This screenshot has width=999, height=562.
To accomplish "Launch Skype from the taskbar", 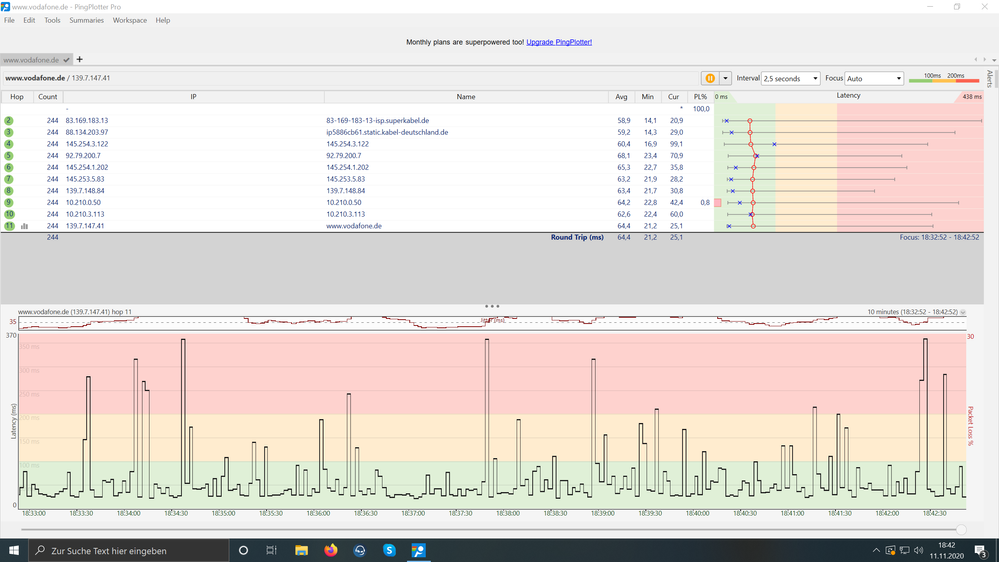I will click(x=389, y=550).
